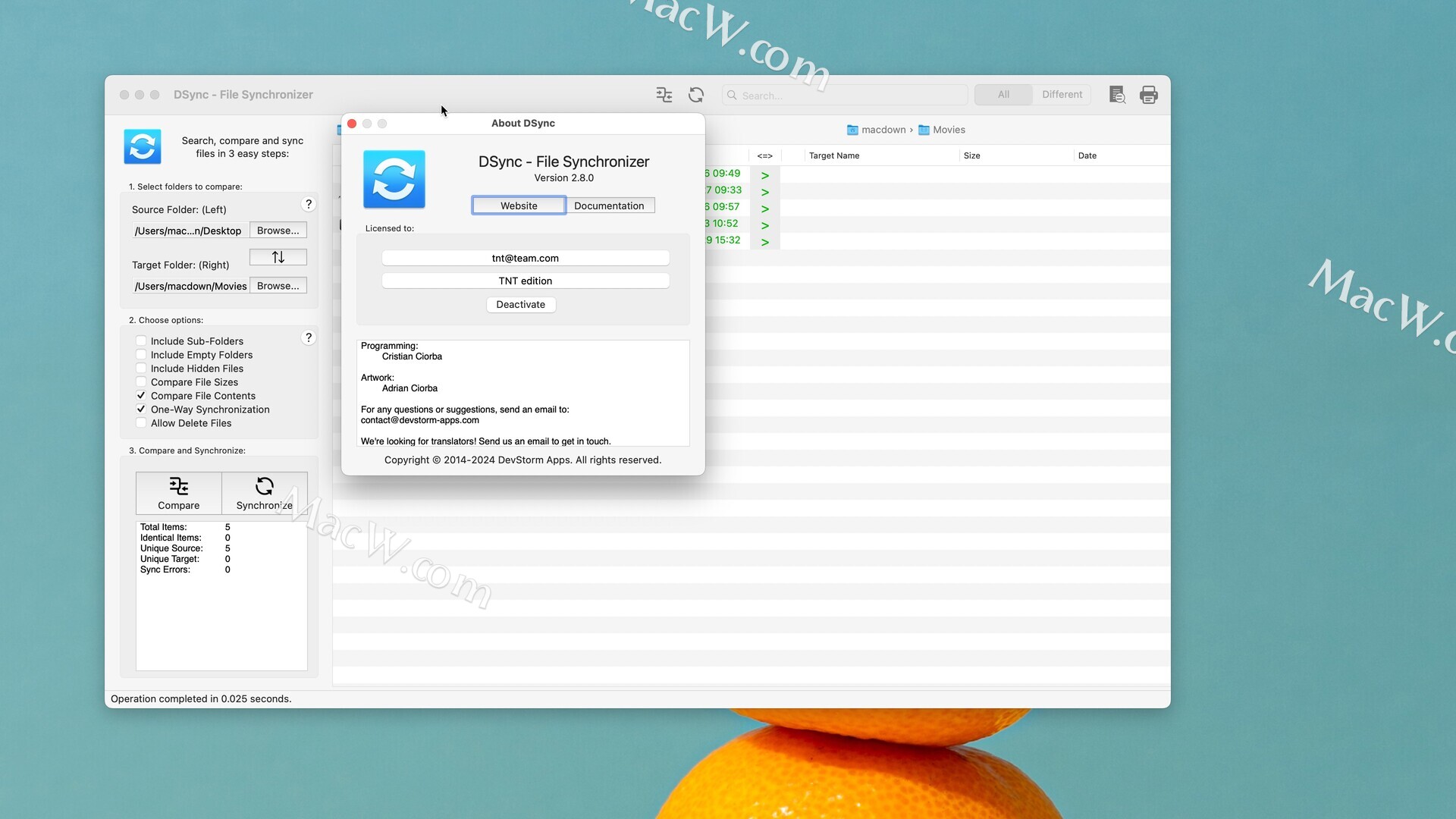
Task: Click the sync arrow on the 09:33 row
Action: click(765, 192)
